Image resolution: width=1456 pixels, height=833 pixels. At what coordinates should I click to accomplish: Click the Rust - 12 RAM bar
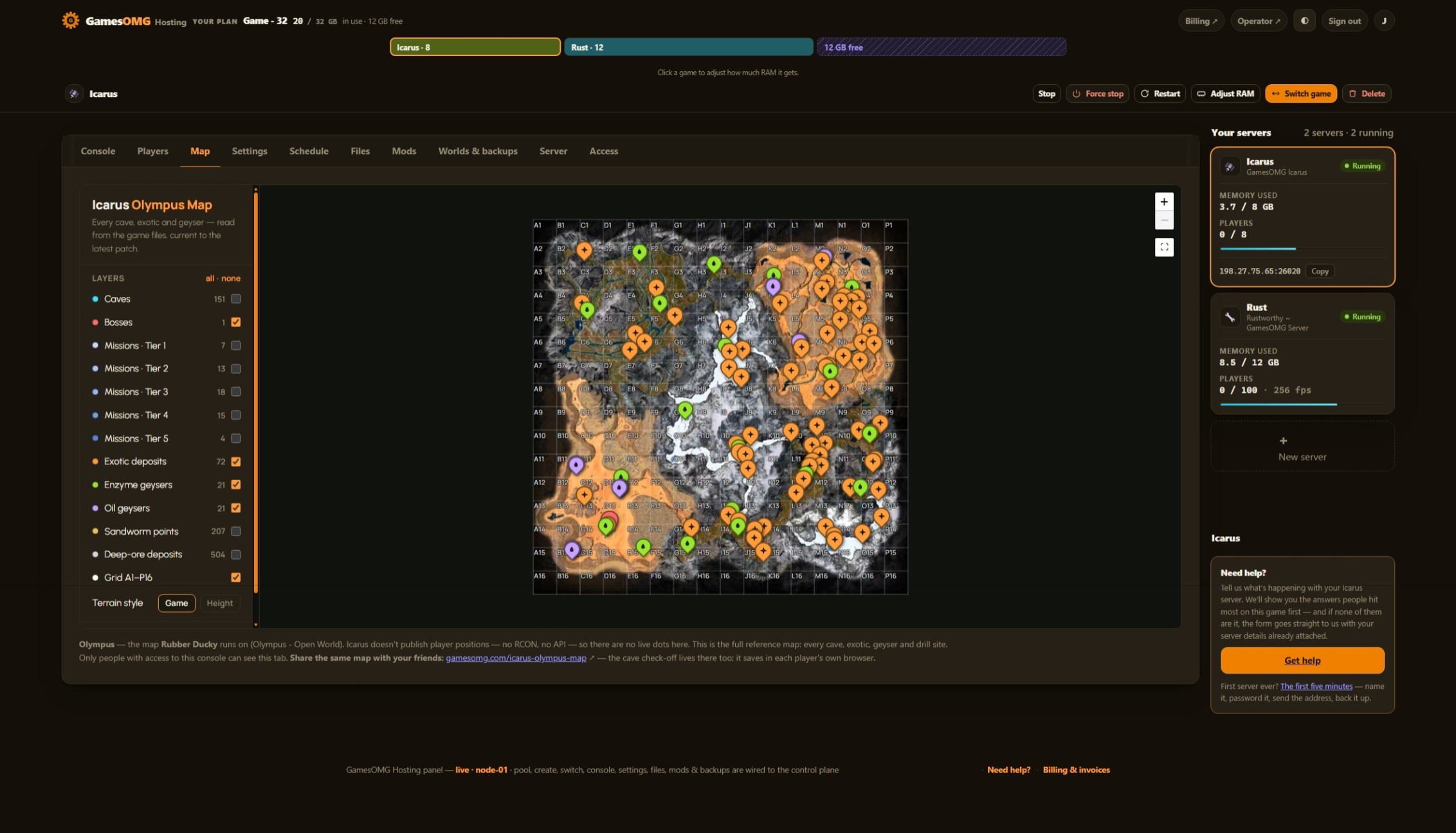689,47
